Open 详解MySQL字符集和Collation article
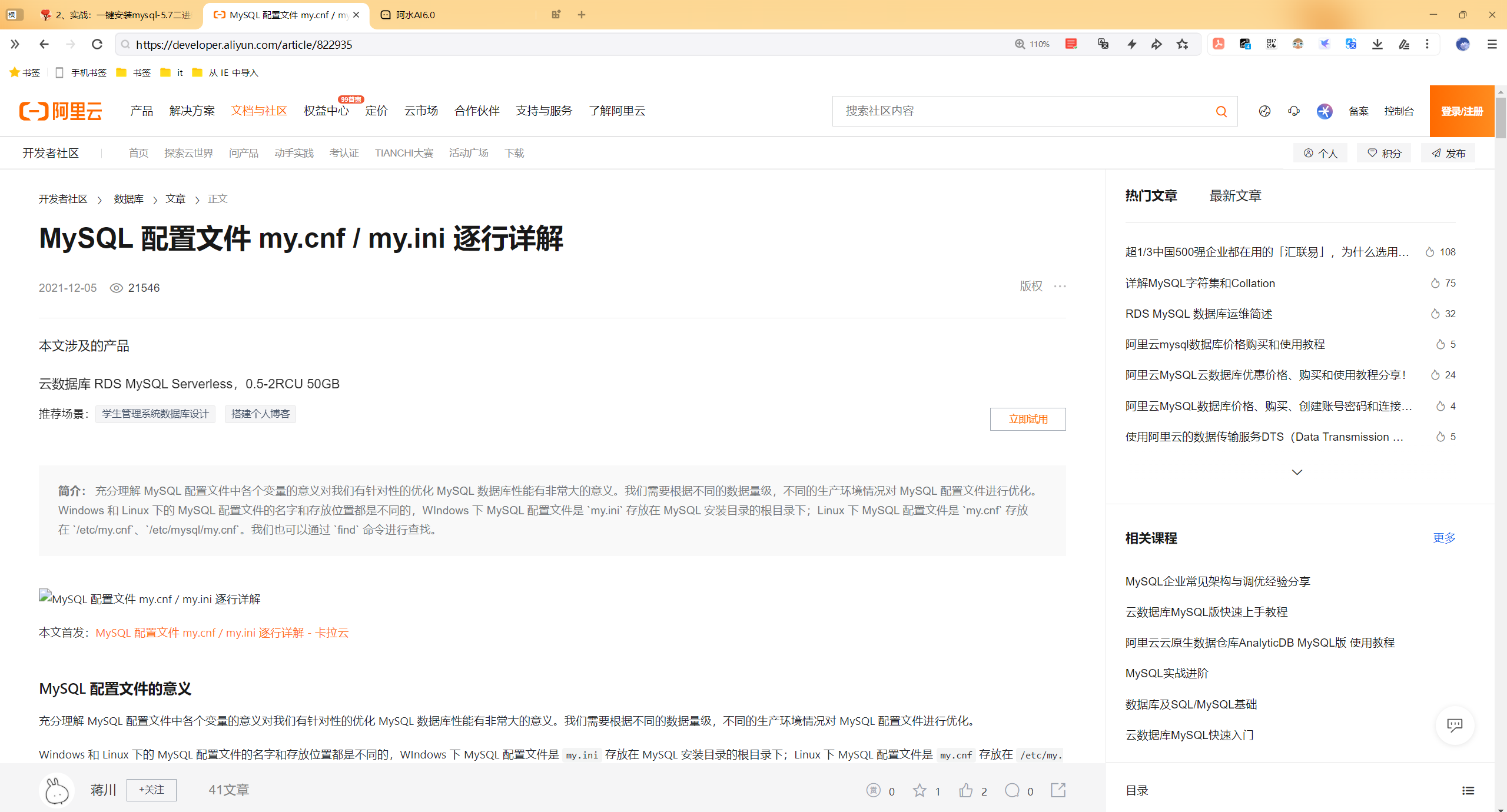 pyautogui.click(x=1200, y=283)
